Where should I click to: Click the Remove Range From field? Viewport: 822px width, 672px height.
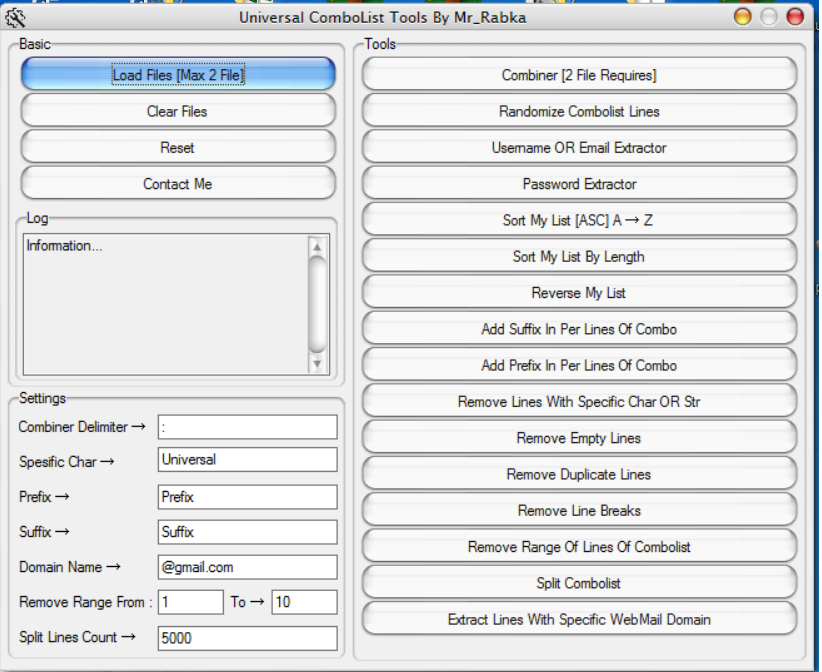click(190, 602)
